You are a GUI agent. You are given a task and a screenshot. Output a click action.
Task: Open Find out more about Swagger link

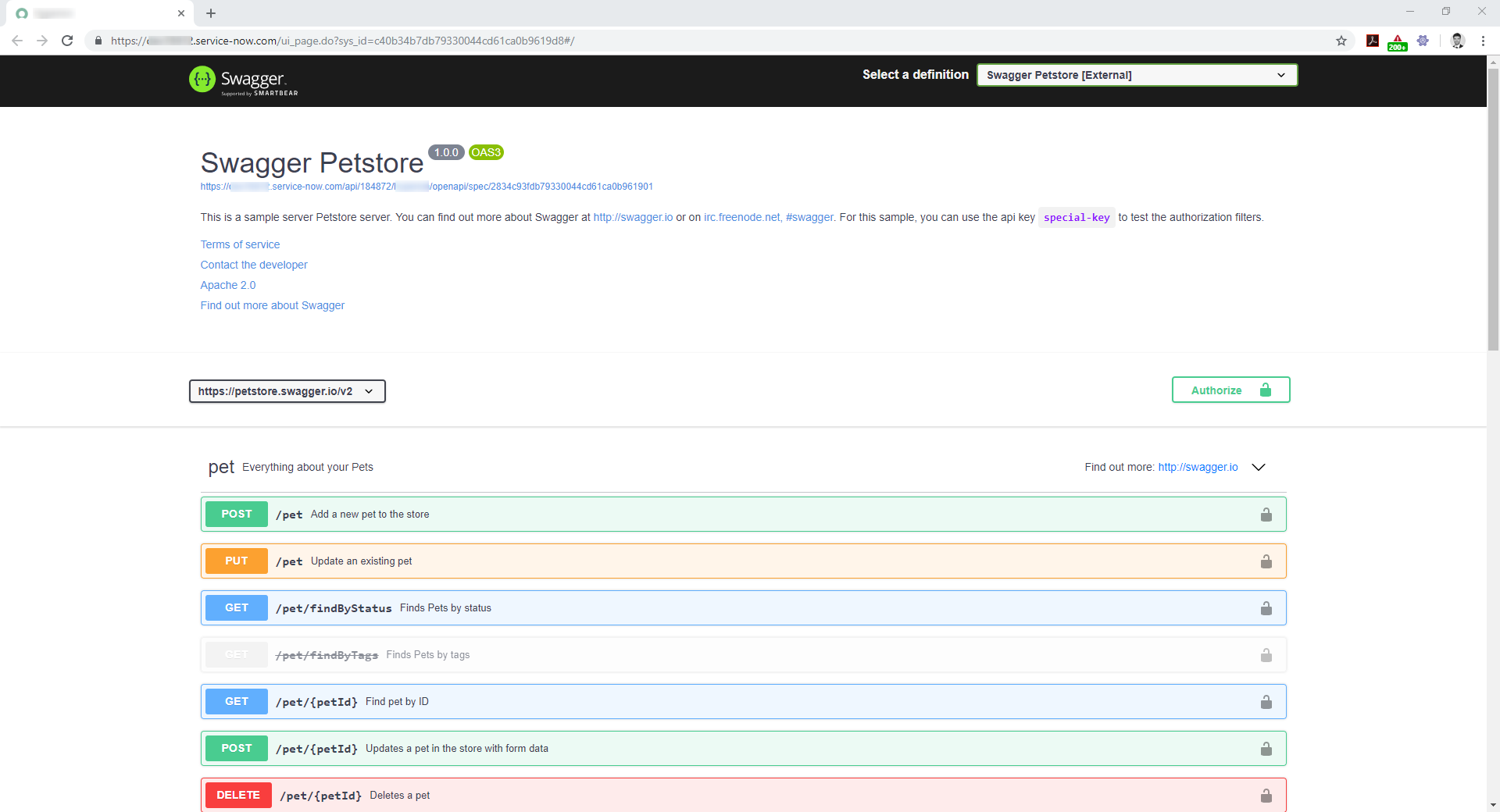[x=273, y=305]
